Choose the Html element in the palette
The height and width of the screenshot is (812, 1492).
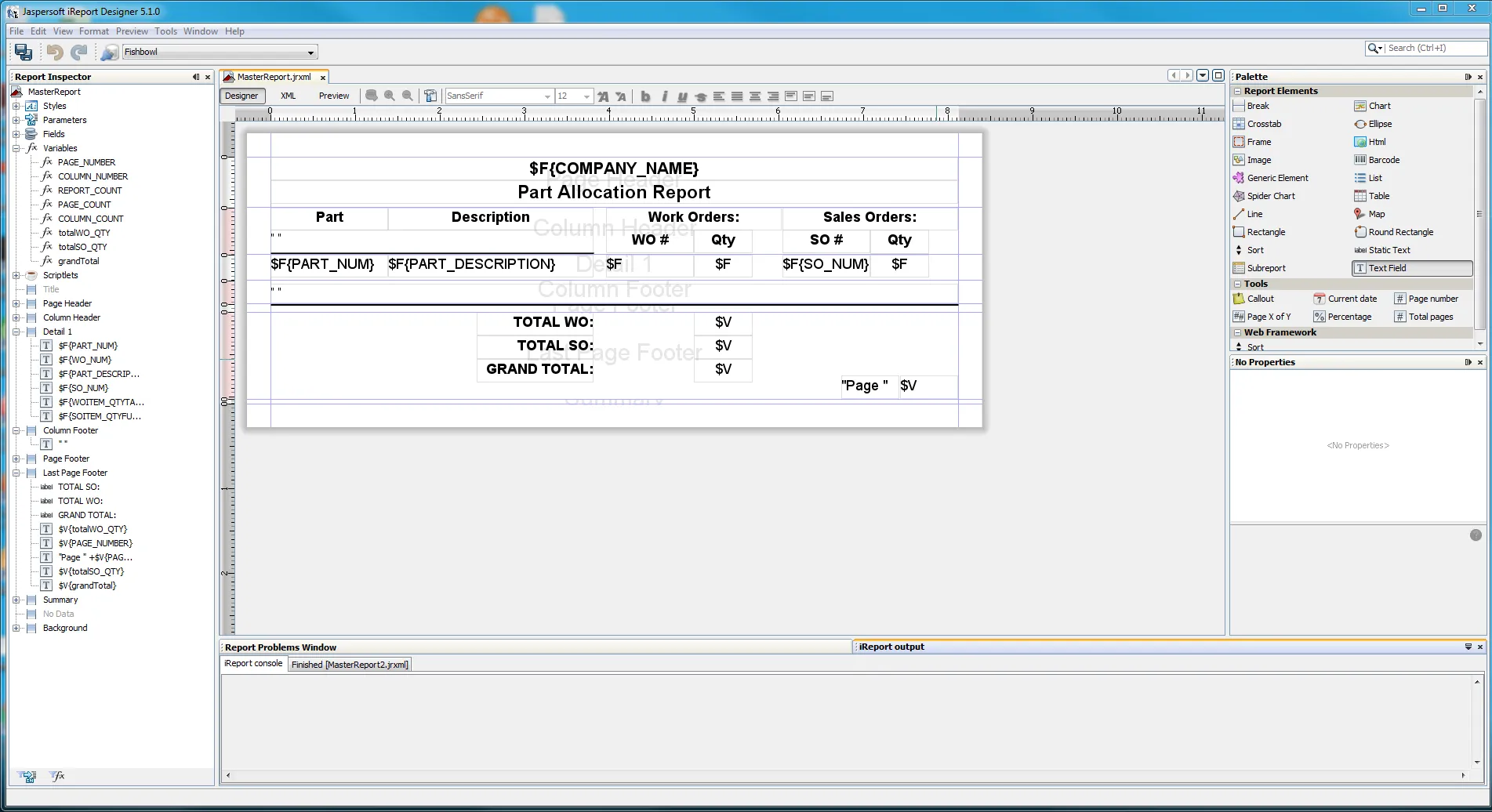(x=1370, y=142)
